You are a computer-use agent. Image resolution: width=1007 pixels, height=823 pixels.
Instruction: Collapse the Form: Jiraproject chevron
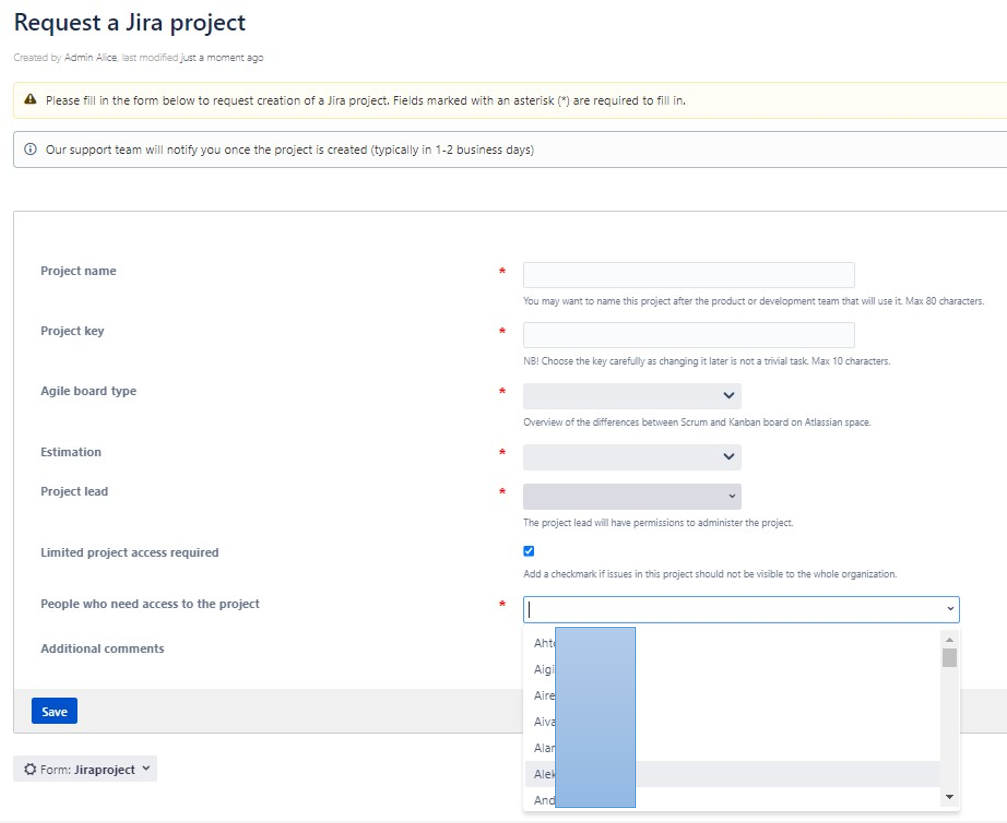click(145, 768)
